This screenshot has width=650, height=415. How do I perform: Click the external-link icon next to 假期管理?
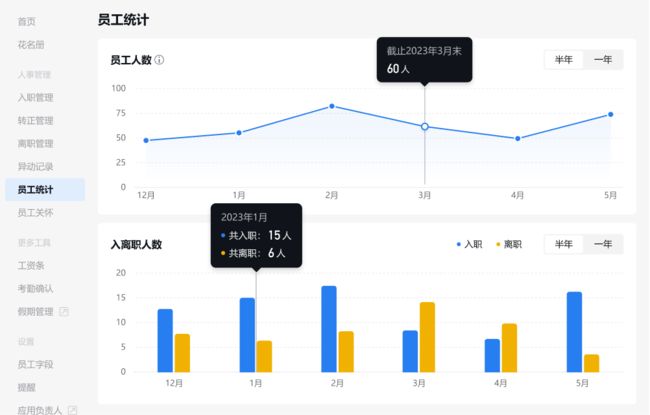pyautogui.click(x=64, y=311)
